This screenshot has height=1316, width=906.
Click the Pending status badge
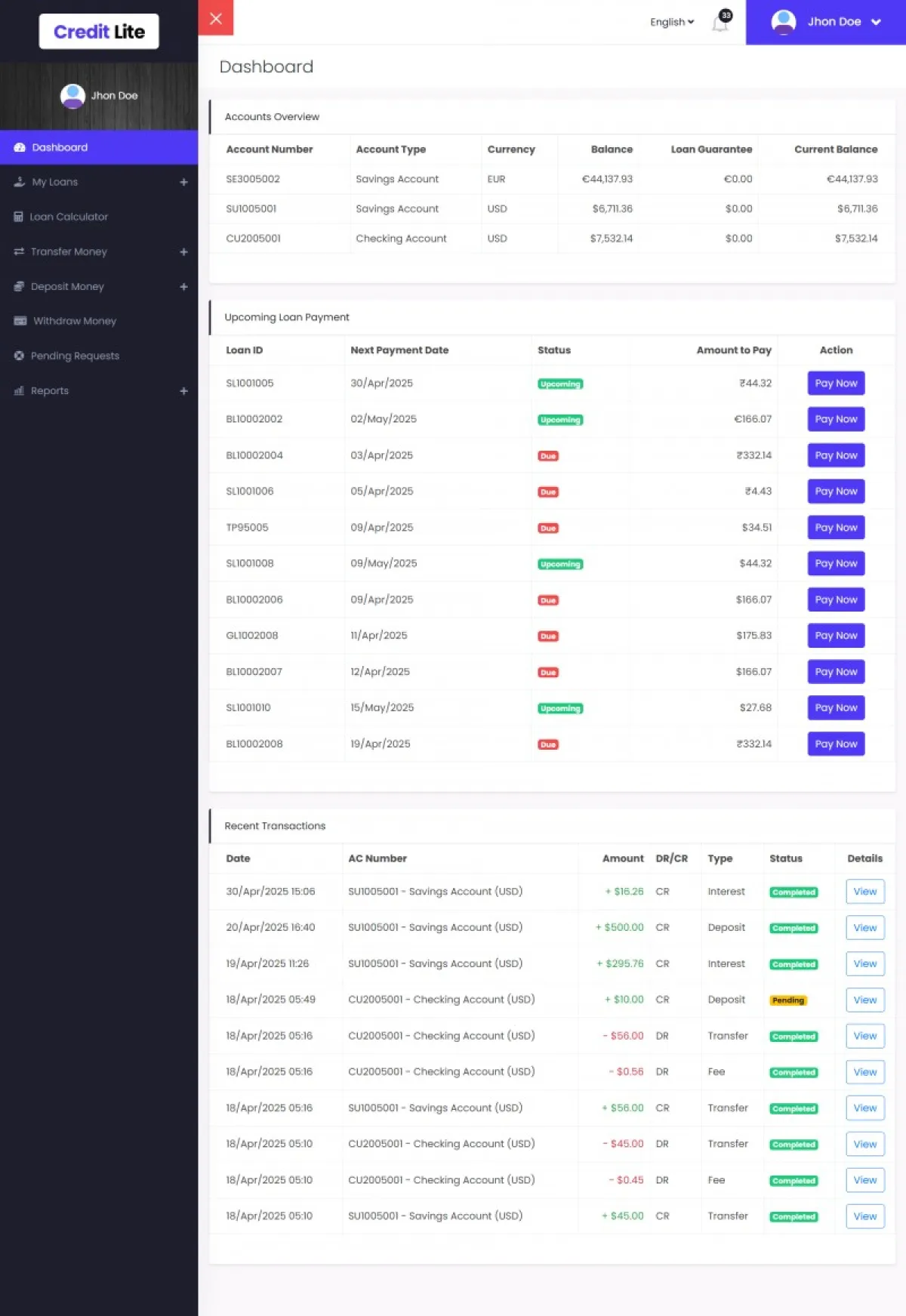(x=788, y=1000)
